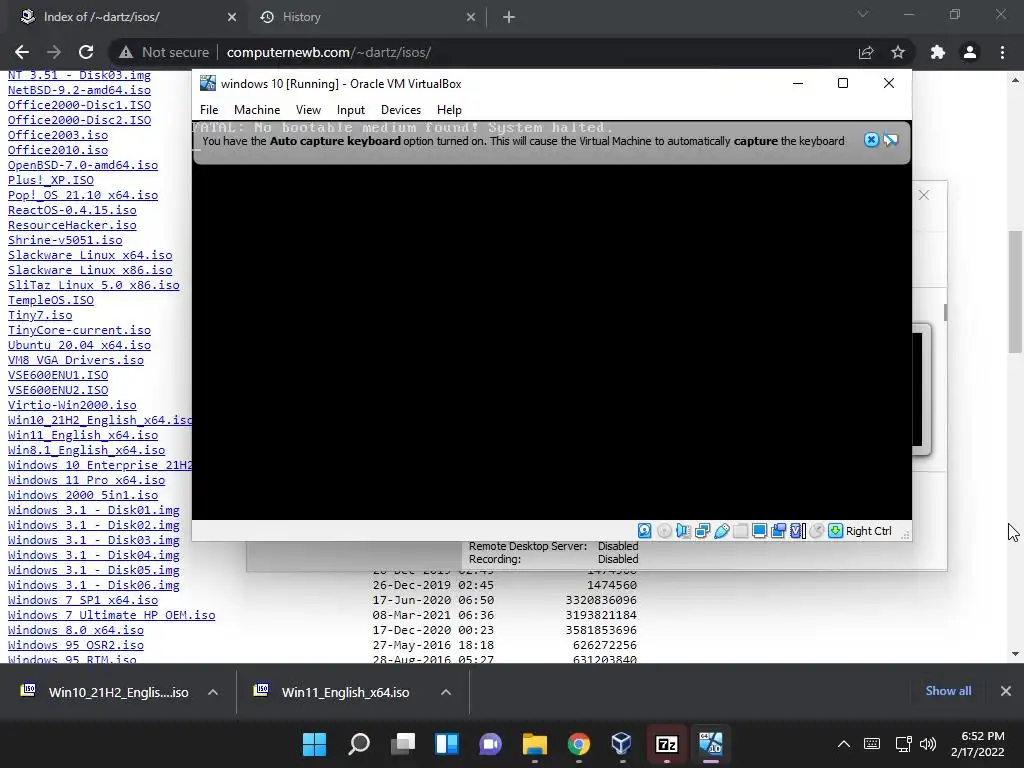Viewport: 1024px width, 768px height.
Task: Expand options for Win10_21H2 download item
Action: (x=213, y=692)
